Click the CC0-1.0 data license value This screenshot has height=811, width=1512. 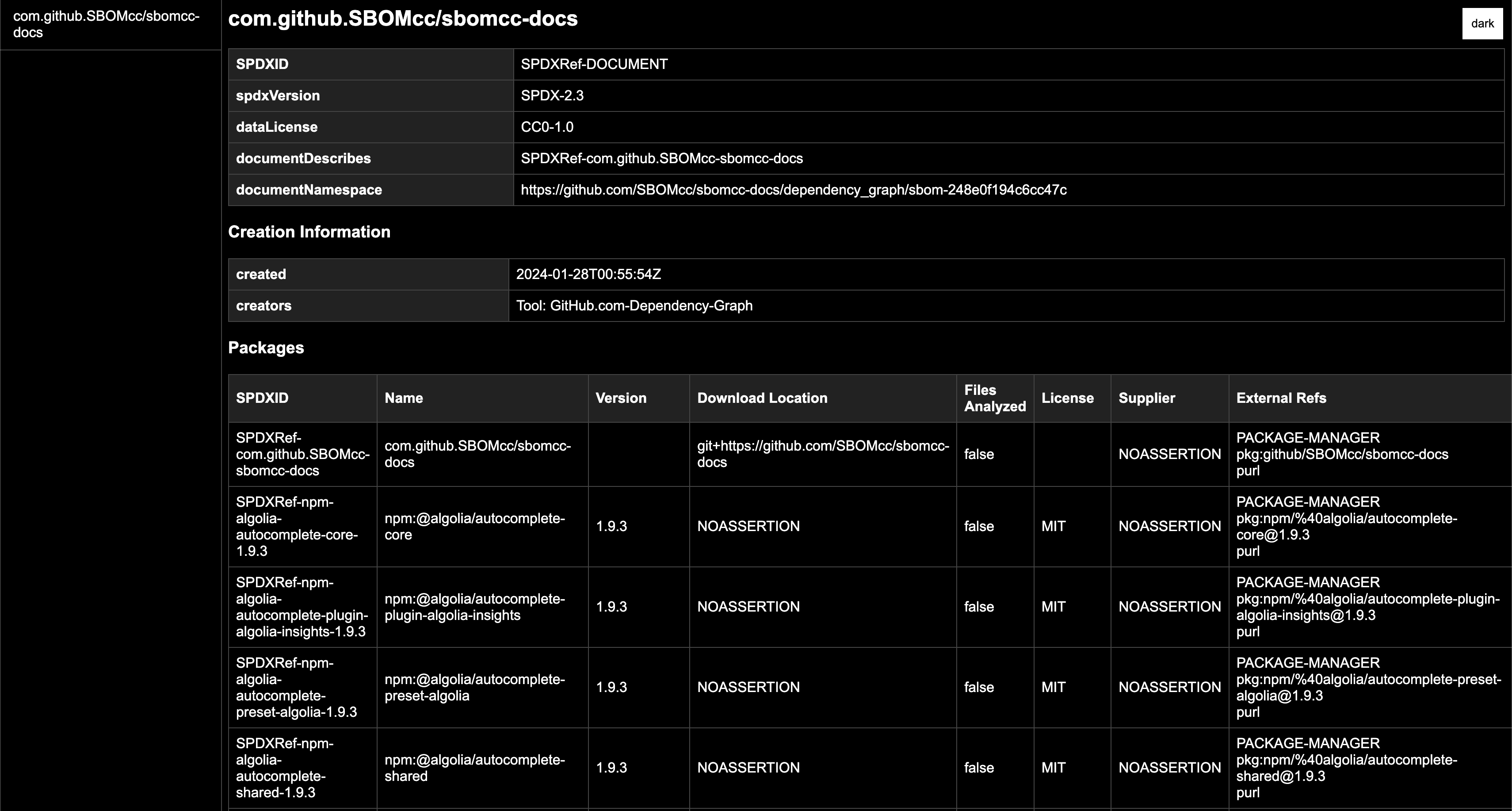(547, 127)
